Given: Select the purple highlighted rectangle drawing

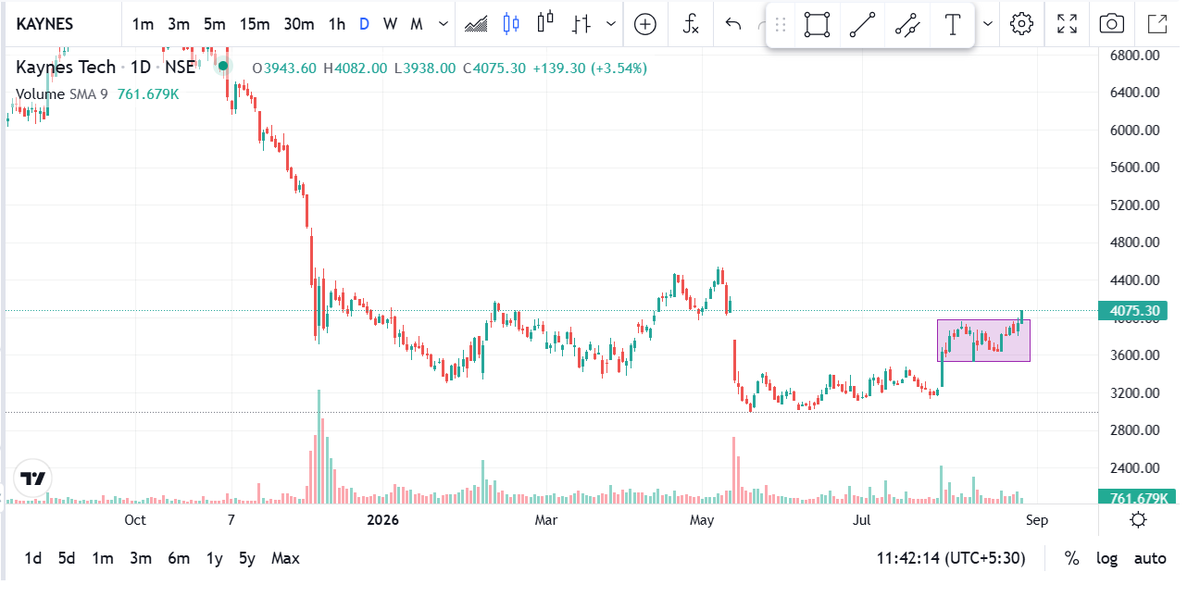Looking at the screenshot, I should pyautogui.click(x=983, y=341).
